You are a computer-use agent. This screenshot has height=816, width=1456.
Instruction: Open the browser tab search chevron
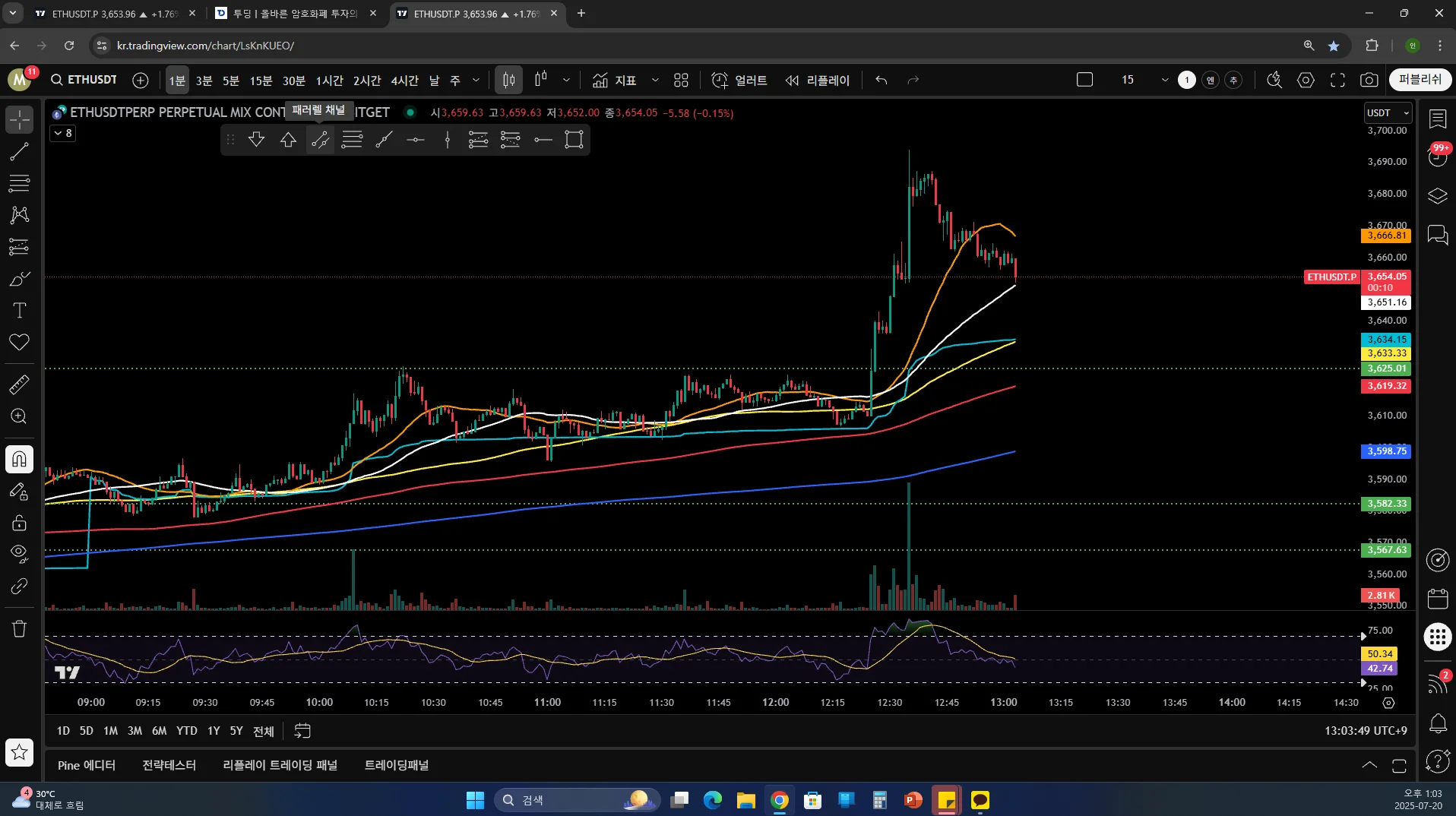13,13
